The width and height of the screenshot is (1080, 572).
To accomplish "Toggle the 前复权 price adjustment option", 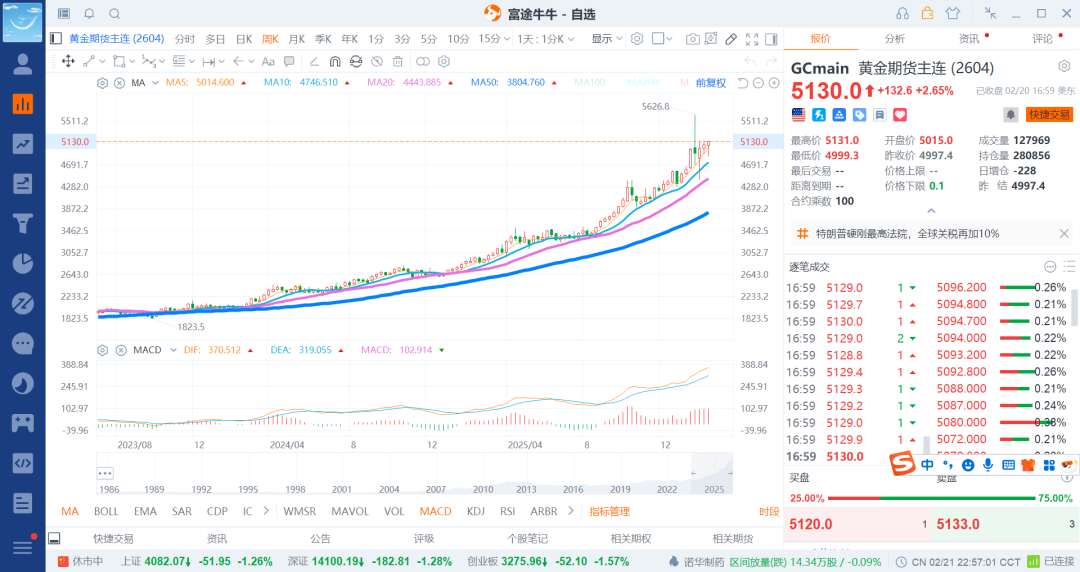I will (711, 83).
